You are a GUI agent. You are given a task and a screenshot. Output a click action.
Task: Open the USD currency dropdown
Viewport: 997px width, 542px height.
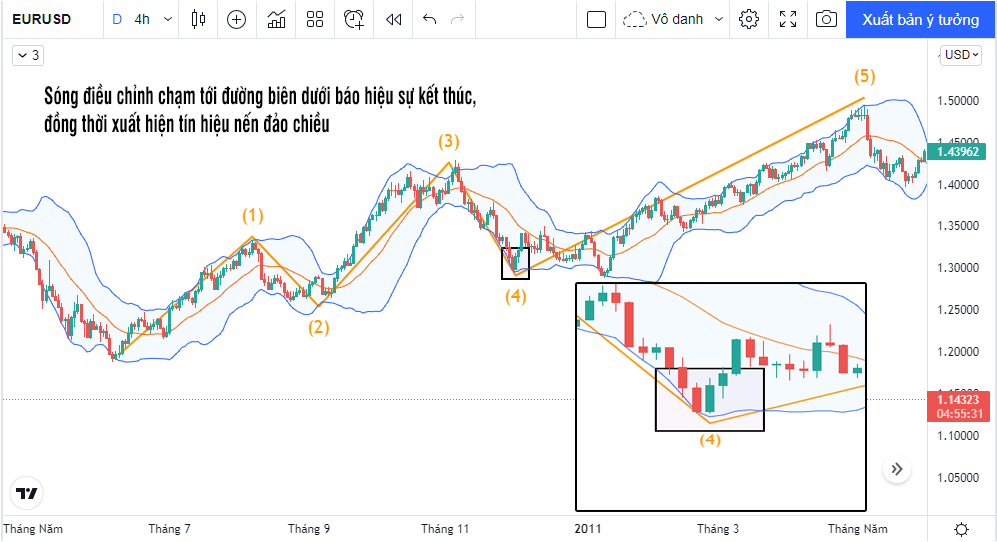[x=961, y=55]
